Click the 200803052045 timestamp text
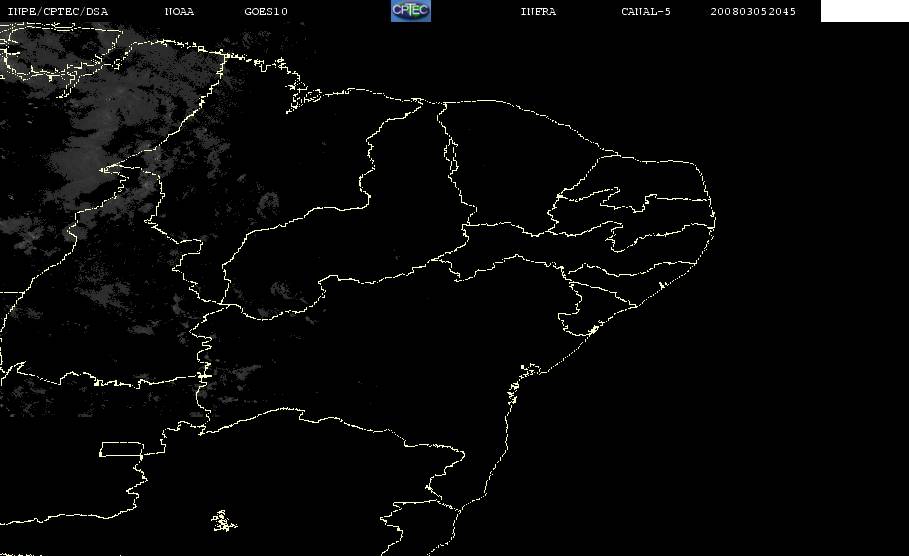This screenshot has width=909, height=556. point(753,12)
